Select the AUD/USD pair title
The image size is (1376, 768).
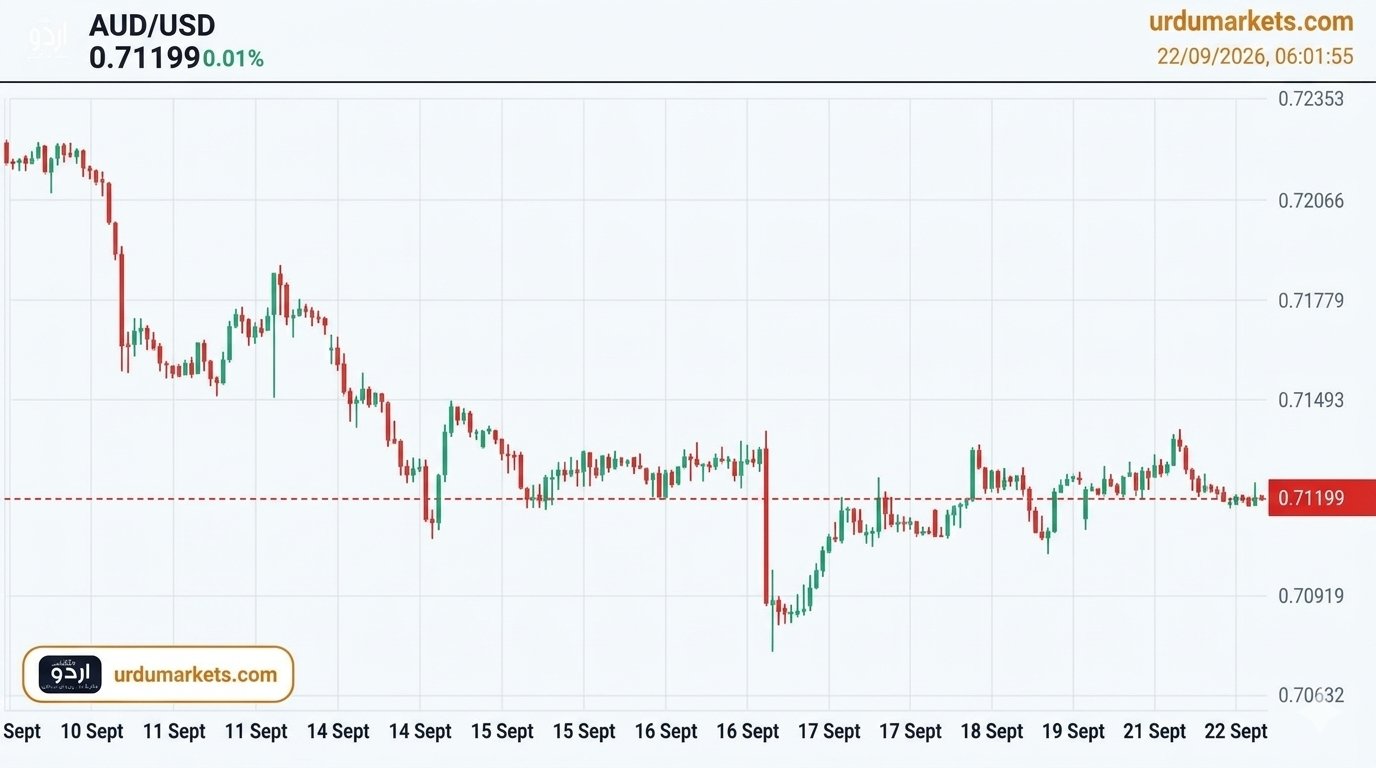[x=152, y=25]
